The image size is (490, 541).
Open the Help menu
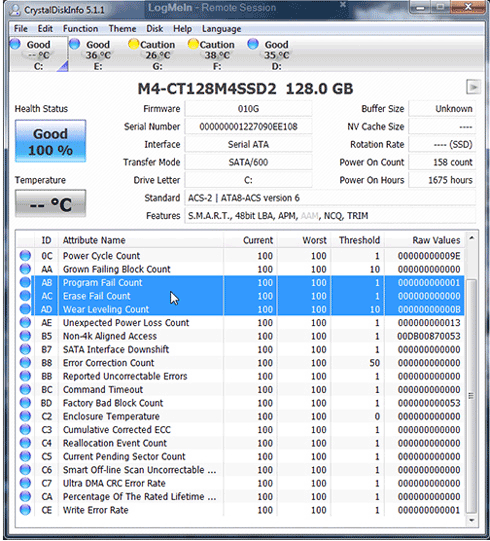click(x=182, y=29)
